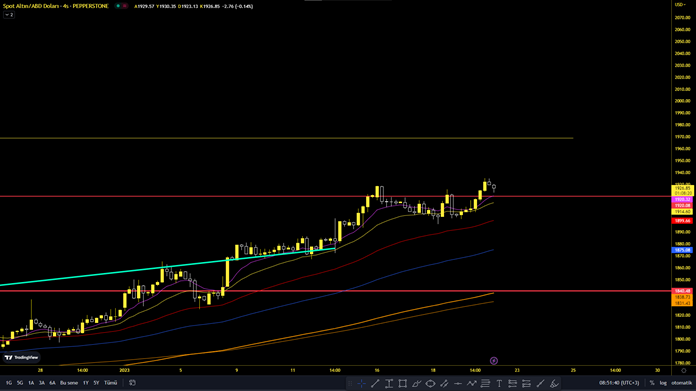Click the red 1899.66 moving average label
This screenshot has height=391, width=696.
pos(683,221)
